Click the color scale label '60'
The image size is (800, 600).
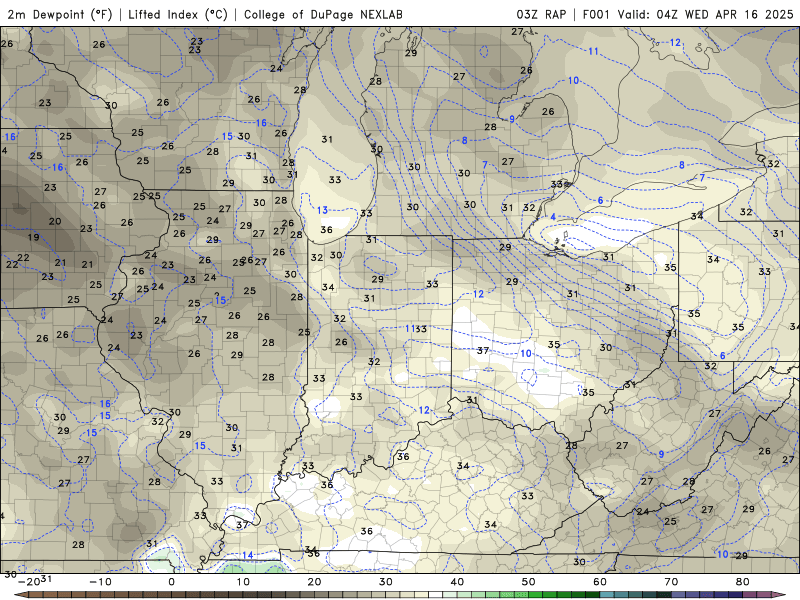[600, 582]
